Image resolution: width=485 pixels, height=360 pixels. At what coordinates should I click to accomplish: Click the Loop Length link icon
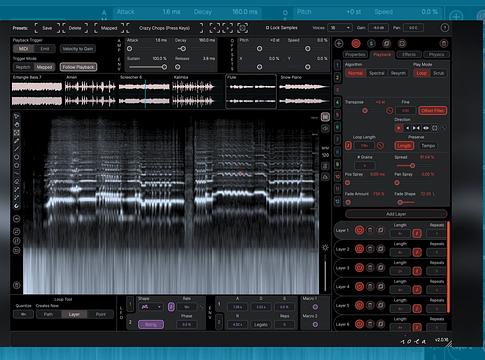[380, 146]
